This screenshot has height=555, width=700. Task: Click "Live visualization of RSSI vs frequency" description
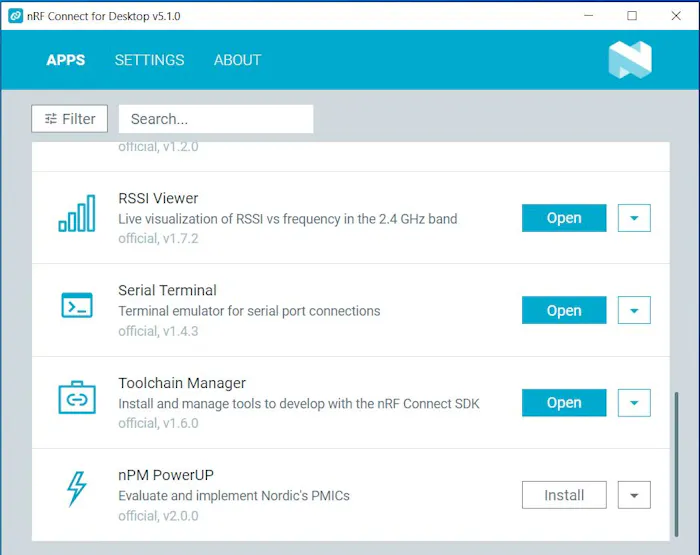pos(288,219)
